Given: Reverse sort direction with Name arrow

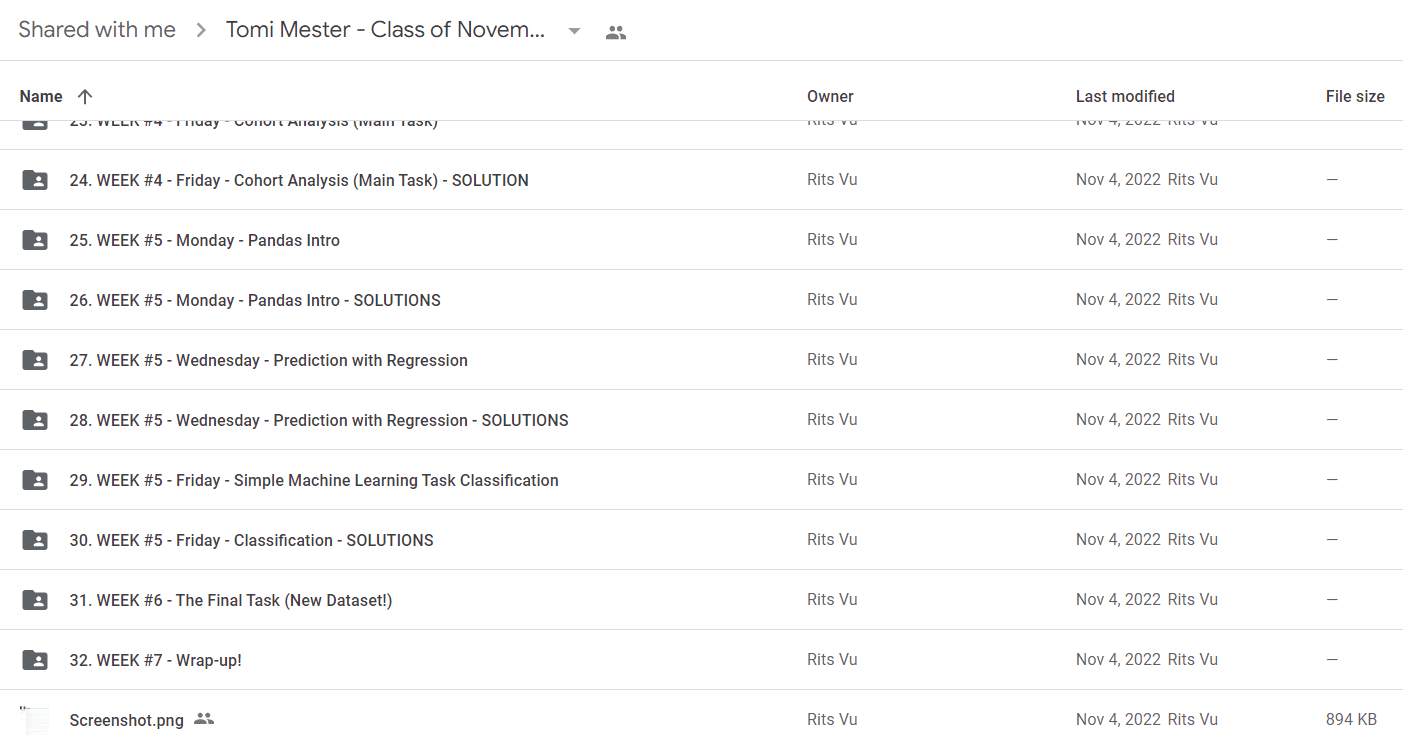Looking at the screenshot, I should pos(85,97).
